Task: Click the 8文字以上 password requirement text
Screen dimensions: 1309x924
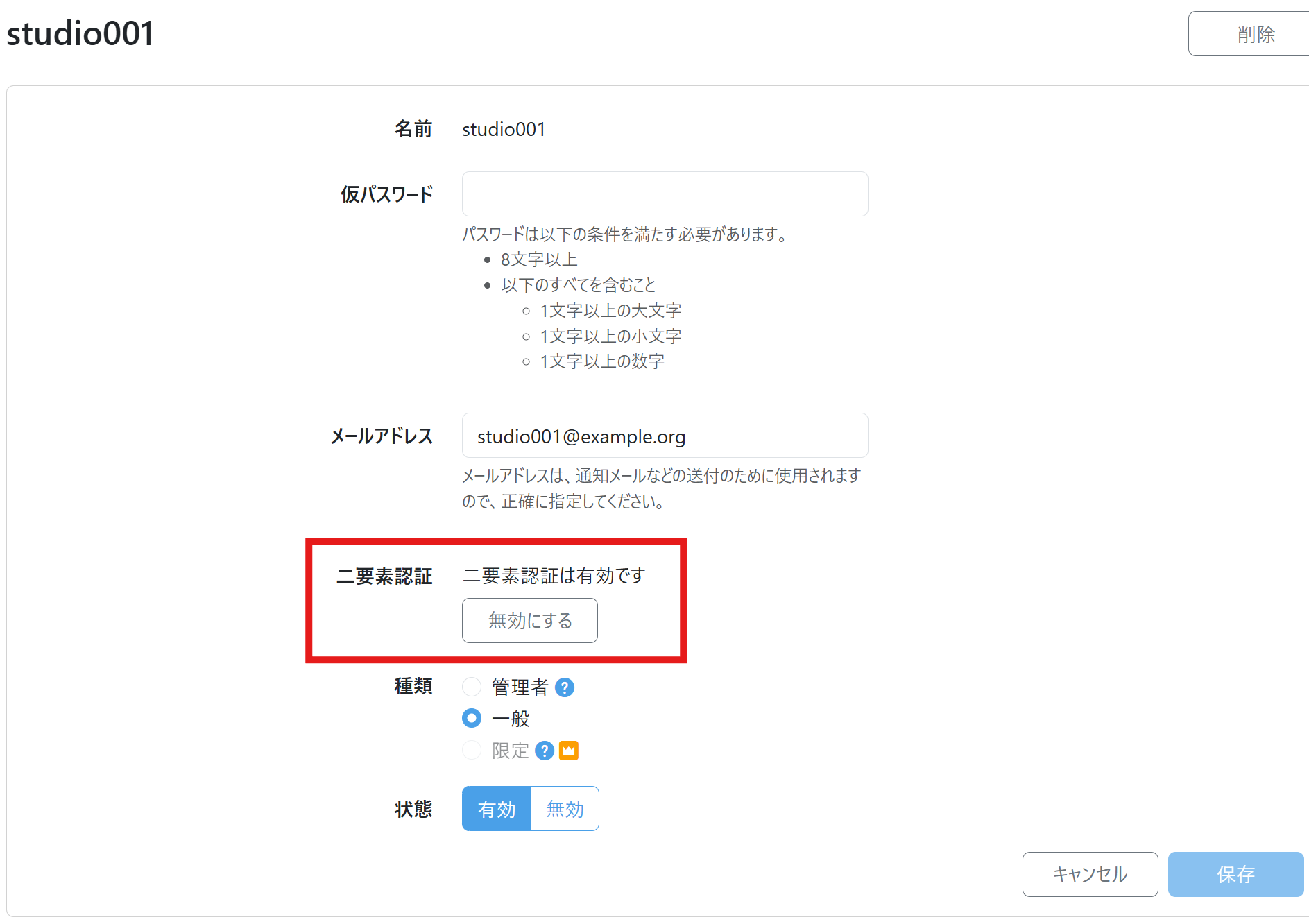Action: (x=539, y=259)
